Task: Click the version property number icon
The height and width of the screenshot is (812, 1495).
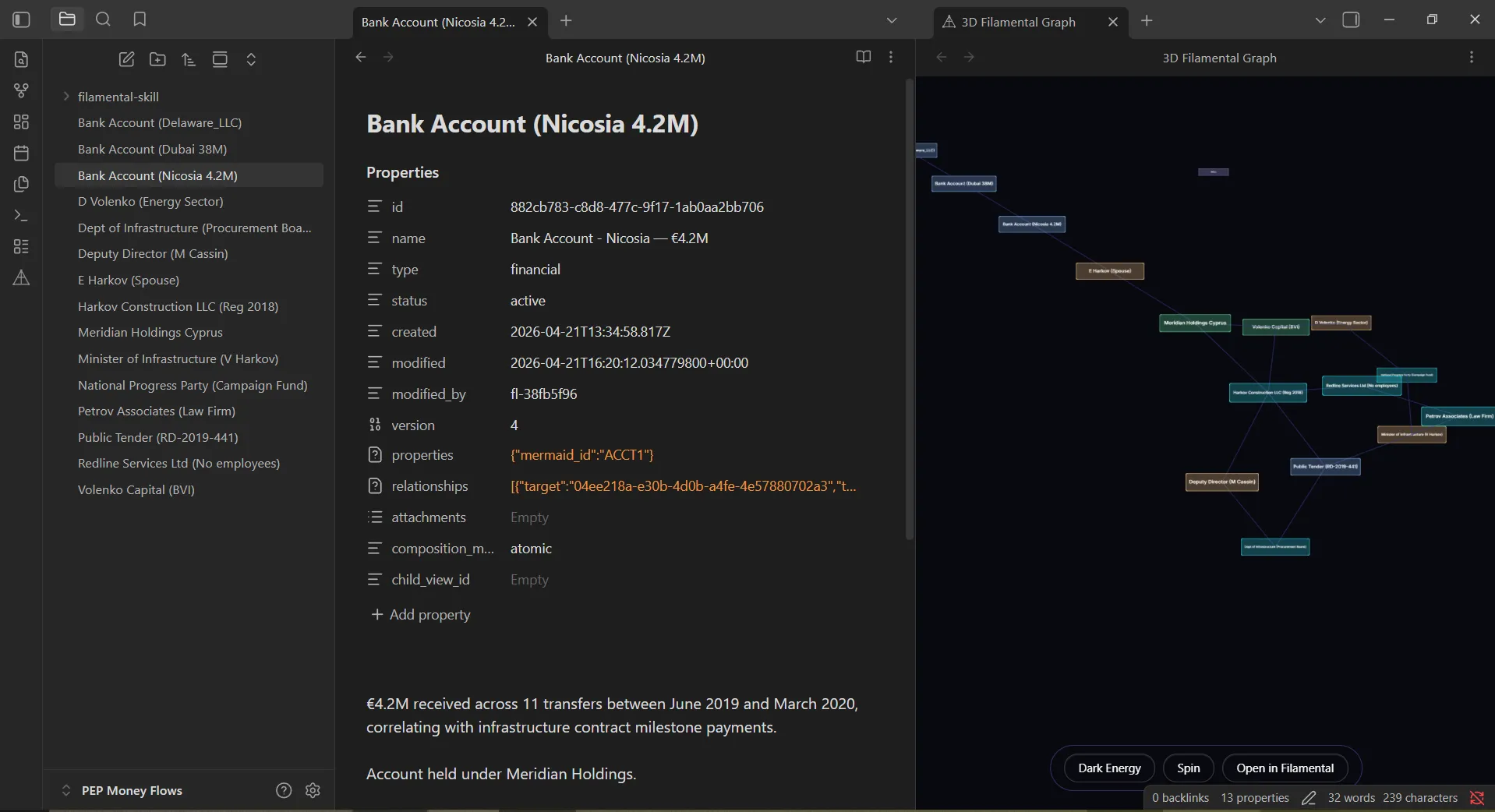Action: (x=375, y=425)
